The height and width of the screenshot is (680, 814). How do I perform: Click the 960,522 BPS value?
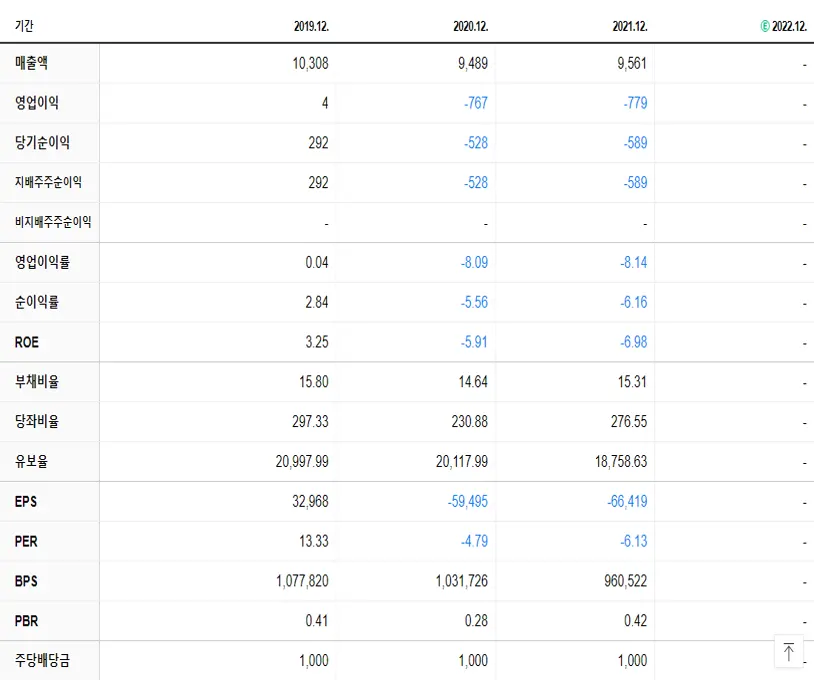click(626, 581)
